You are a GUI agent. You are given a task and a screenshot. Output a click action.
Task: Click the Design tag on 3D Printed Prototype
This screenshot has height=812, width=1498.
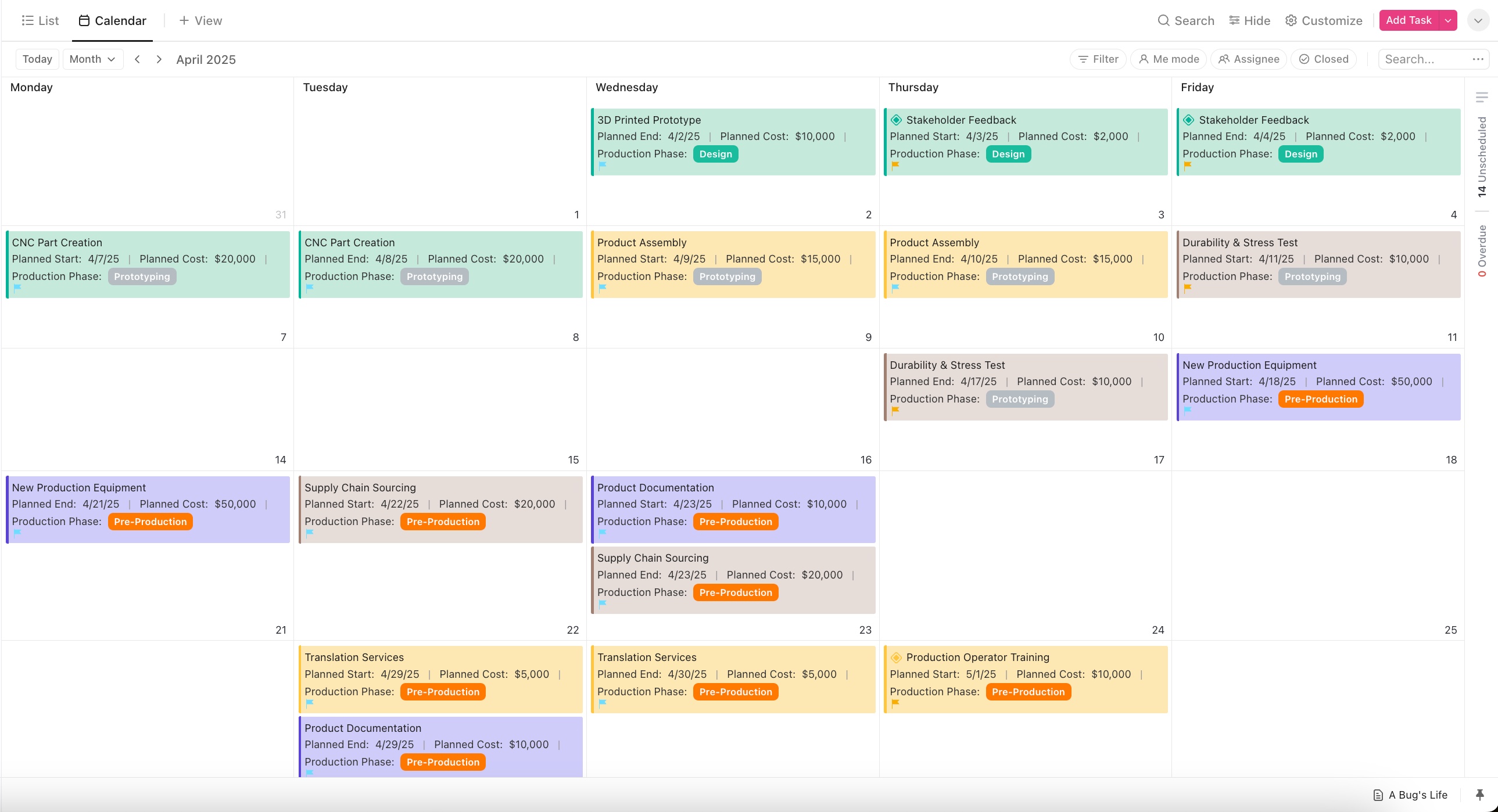715,154
